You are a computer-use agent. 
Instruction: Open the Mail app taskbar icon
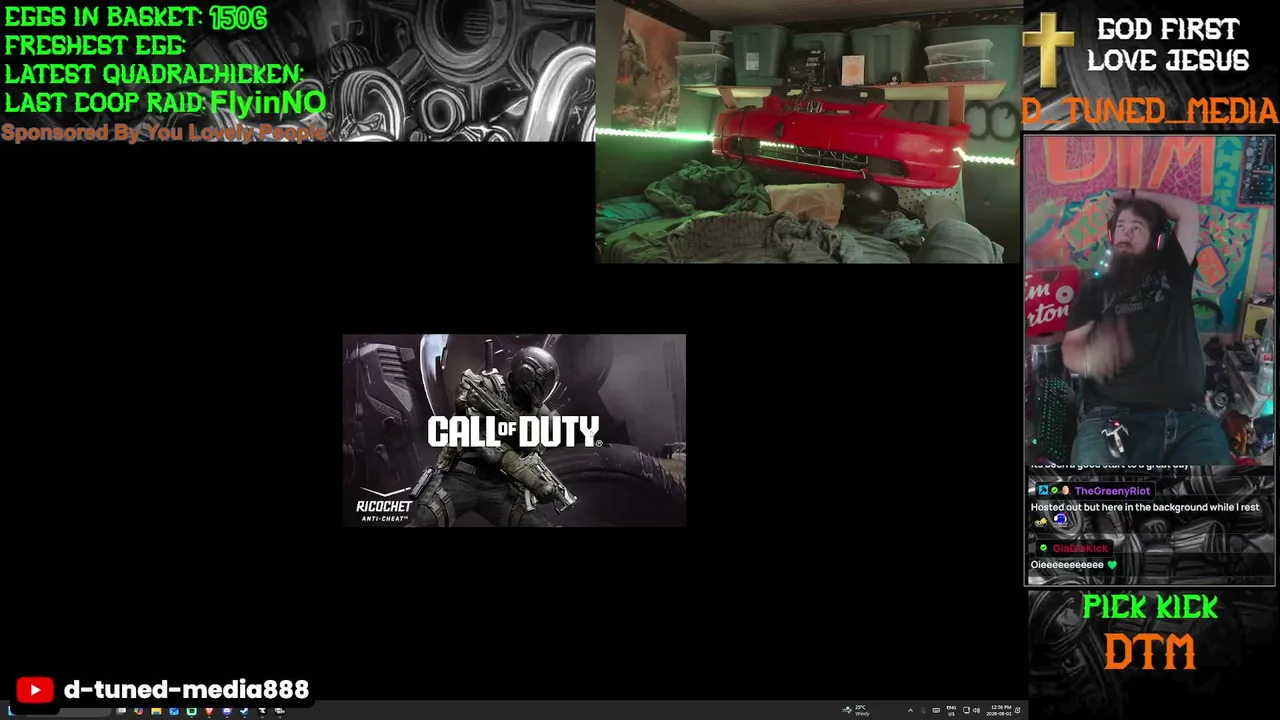pos(174,711)
